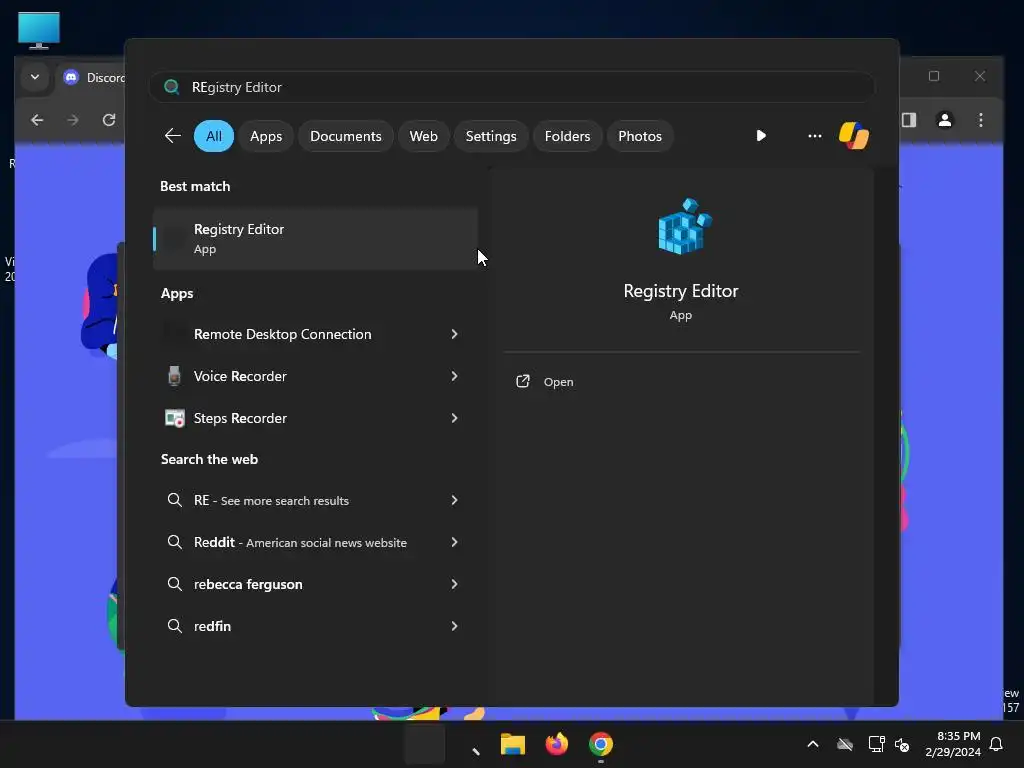Select the Steps Recorder result text
Image resolution: width=1024 pixels, height=768 pixels.
240,418
